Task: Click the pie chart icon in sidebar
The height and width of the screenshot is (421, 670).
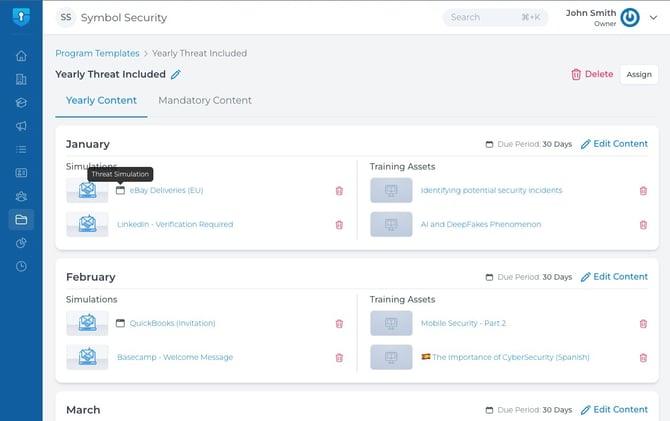Action: click(x=21, y=243)
